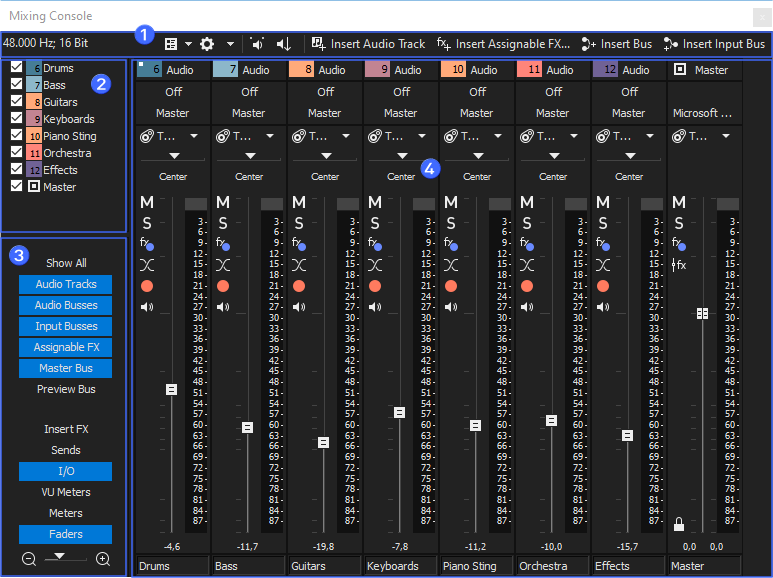Uncheck the Drums track checkbox
This screenshot has height=578, width=773.
point(16,68)
